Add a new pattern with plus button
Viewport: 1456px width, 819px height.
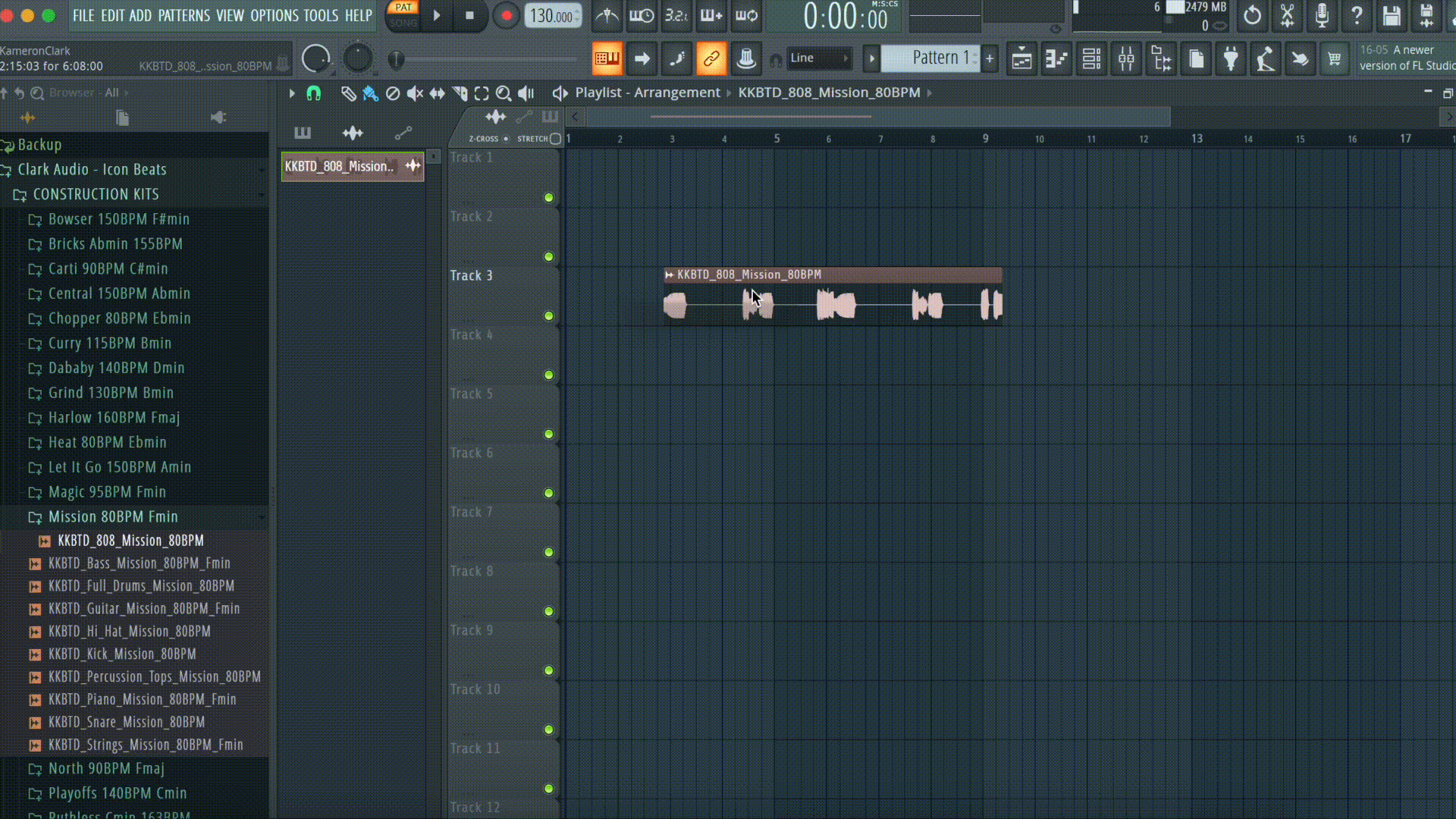point(990,58)
